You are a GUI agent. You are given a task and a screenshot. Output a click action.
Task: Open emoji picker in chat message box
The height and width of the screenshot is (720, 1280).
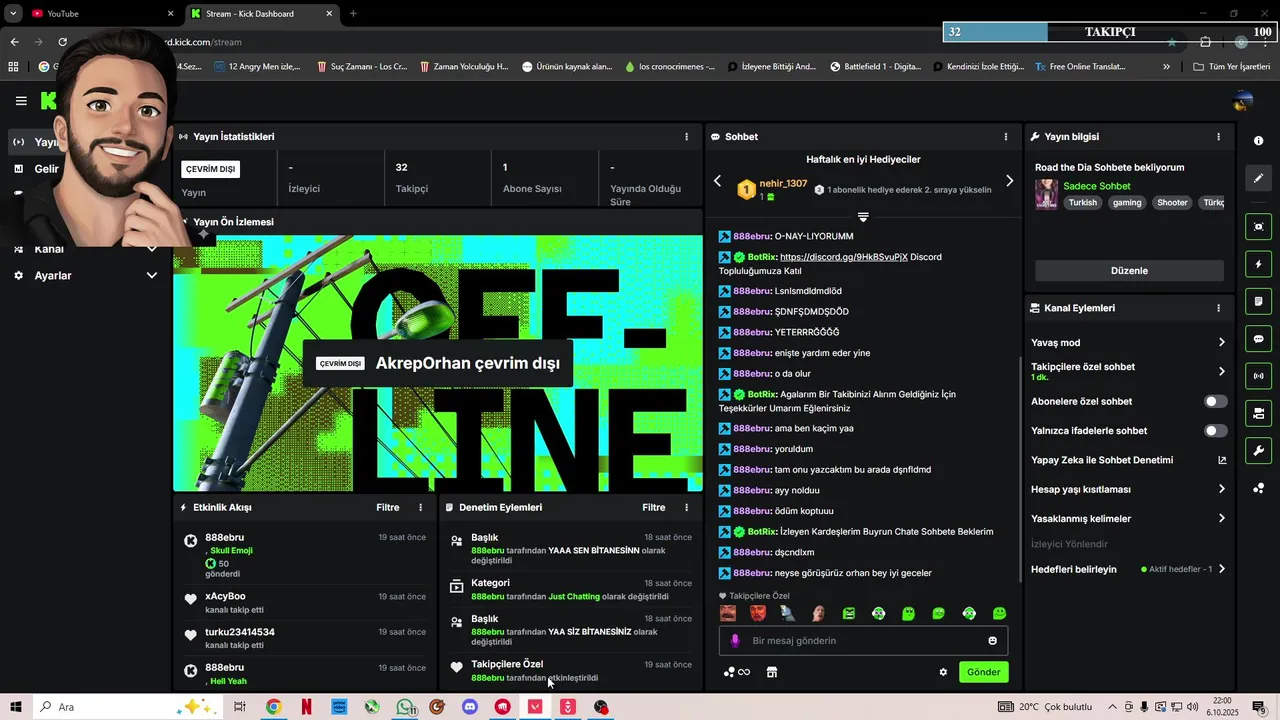pyautogui.click(x=993, y=641)
